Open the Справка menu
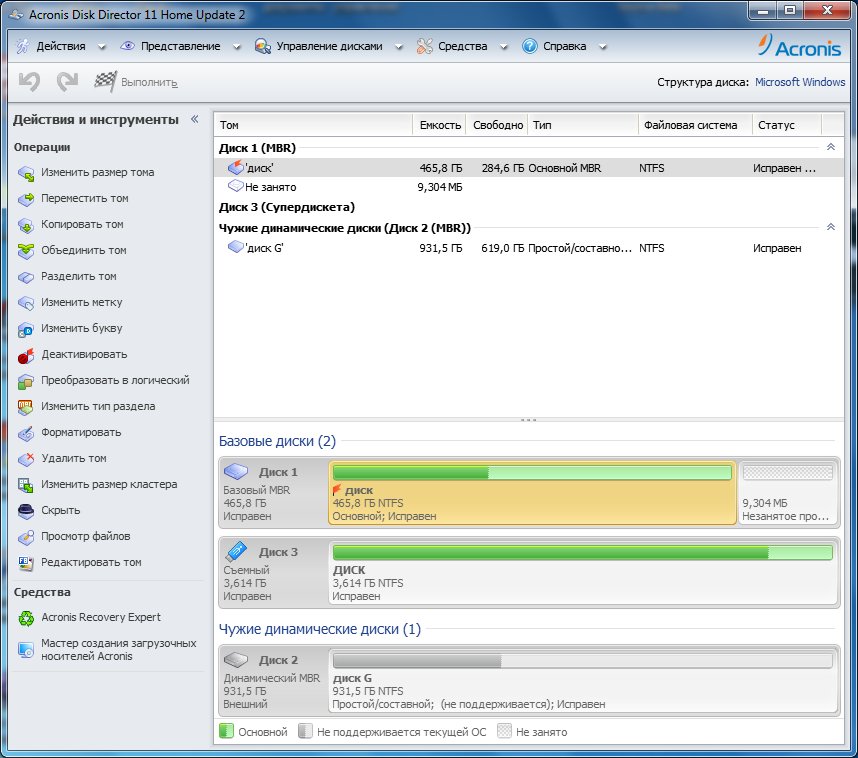Screen dimensions: 858x758 click(564, 47)
